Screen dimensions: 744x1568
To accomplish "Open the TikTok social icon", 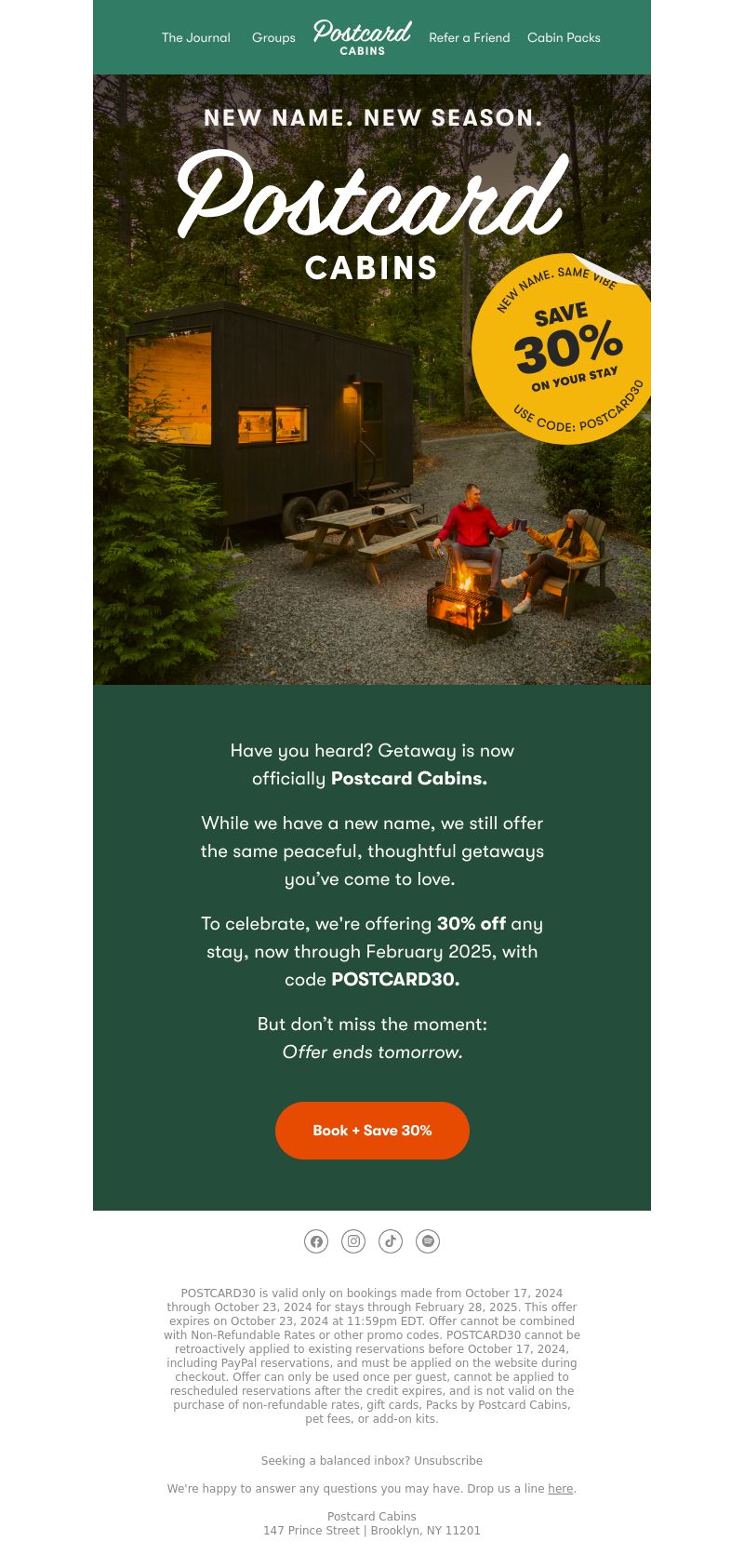I will point(391,1241).
